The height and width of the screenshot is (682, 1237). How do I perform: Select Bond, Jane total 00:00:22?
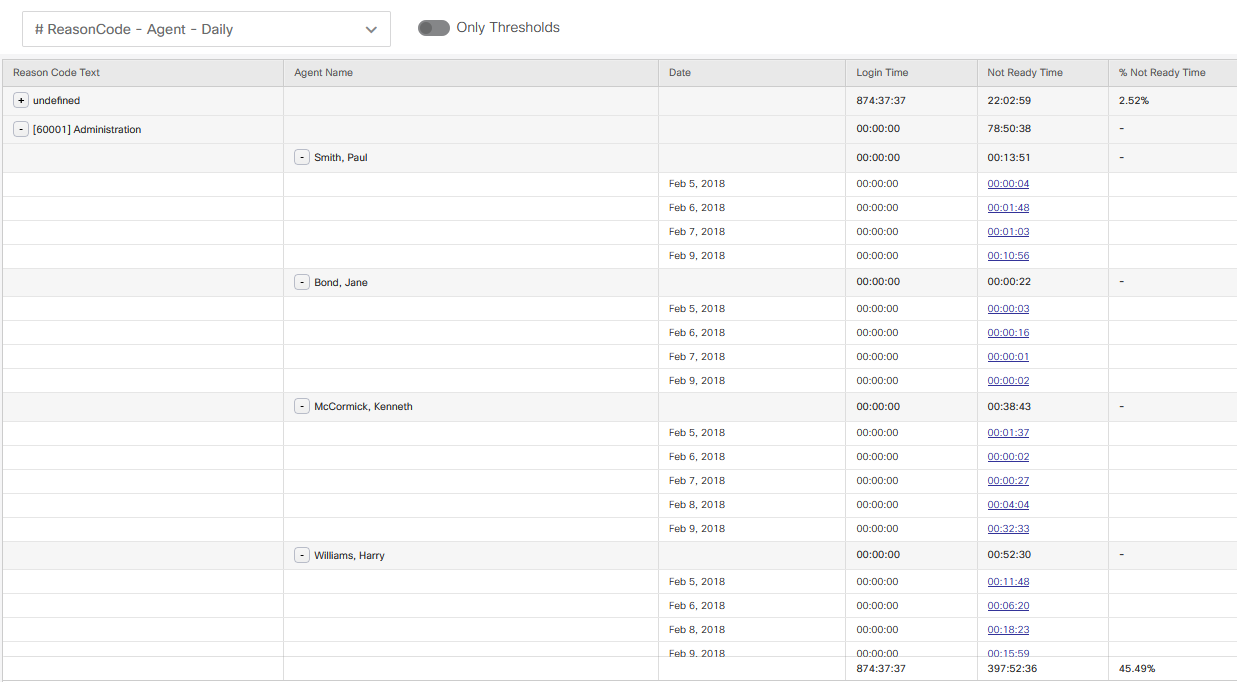(1009, 283)
